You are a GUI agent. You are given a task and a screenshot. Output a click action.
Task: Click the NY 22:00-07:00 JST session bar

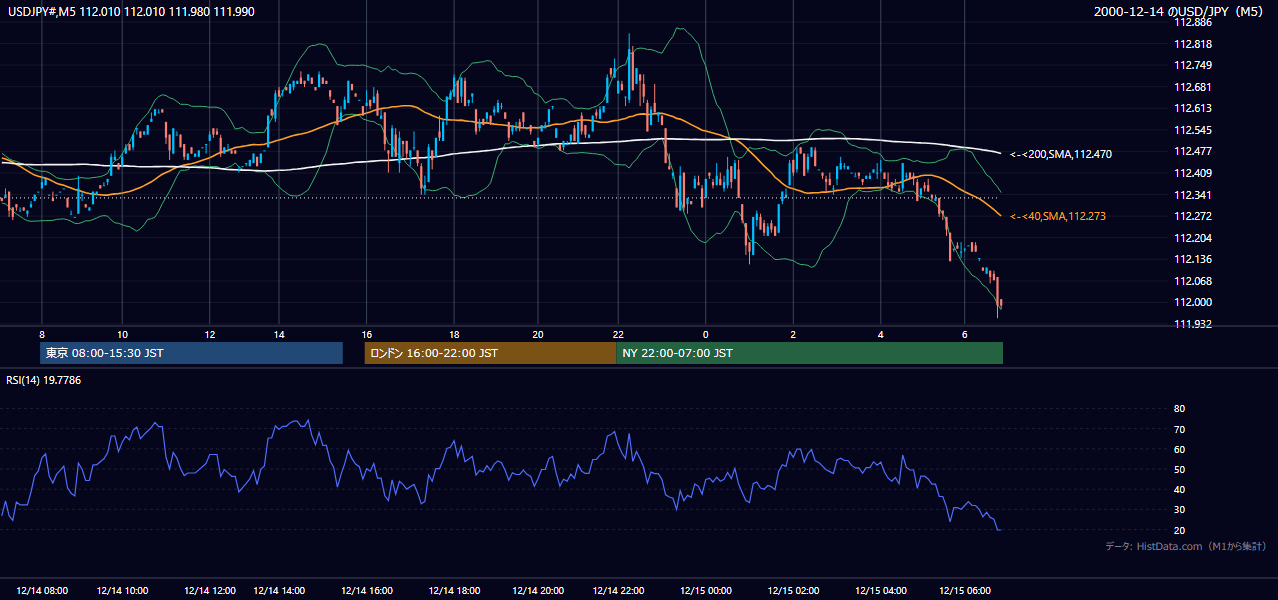810,353
